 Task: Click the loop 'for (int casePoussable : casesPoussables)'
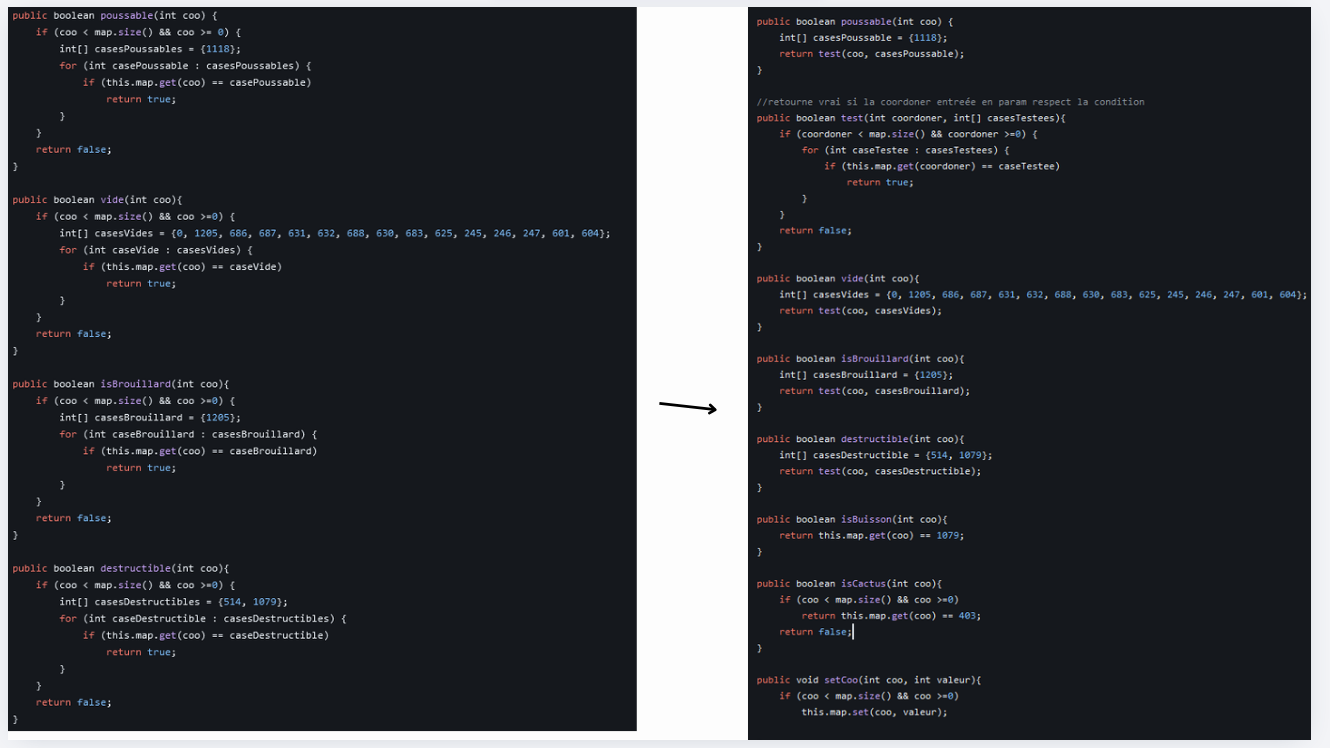[x=182, y=65]
